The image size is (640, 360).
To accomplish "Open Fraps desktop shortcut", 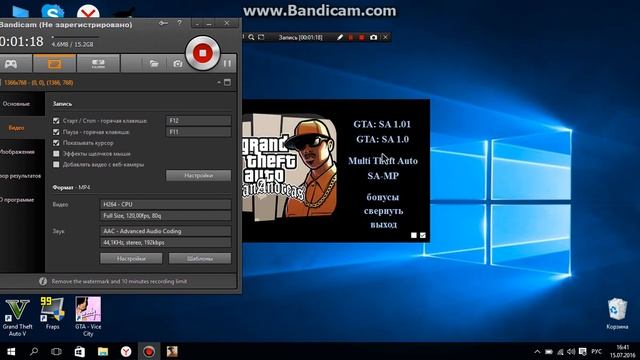I will coord(52,313).
